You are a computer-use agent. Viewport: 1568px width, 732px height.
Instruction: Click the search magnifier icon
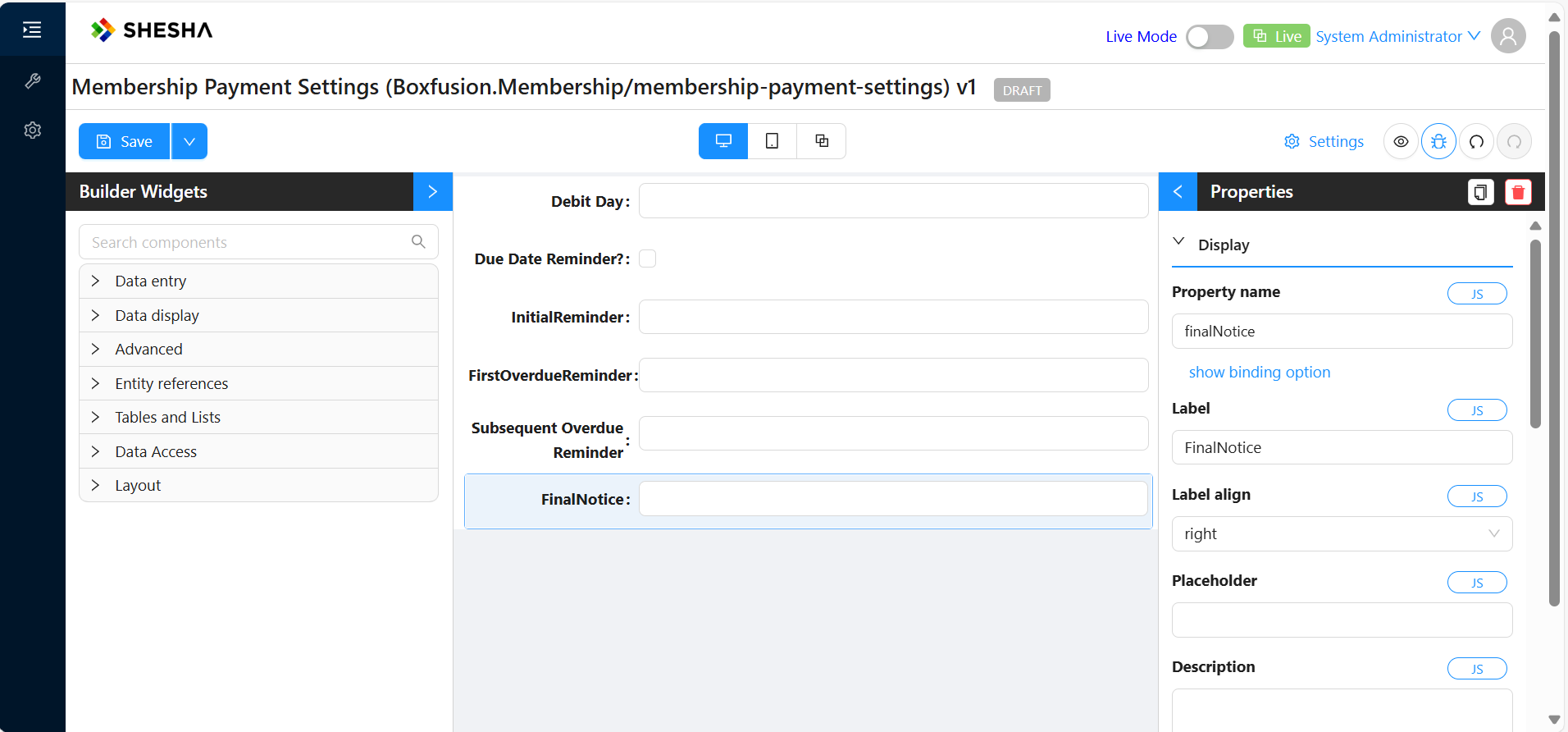click(x=418, y=241)
